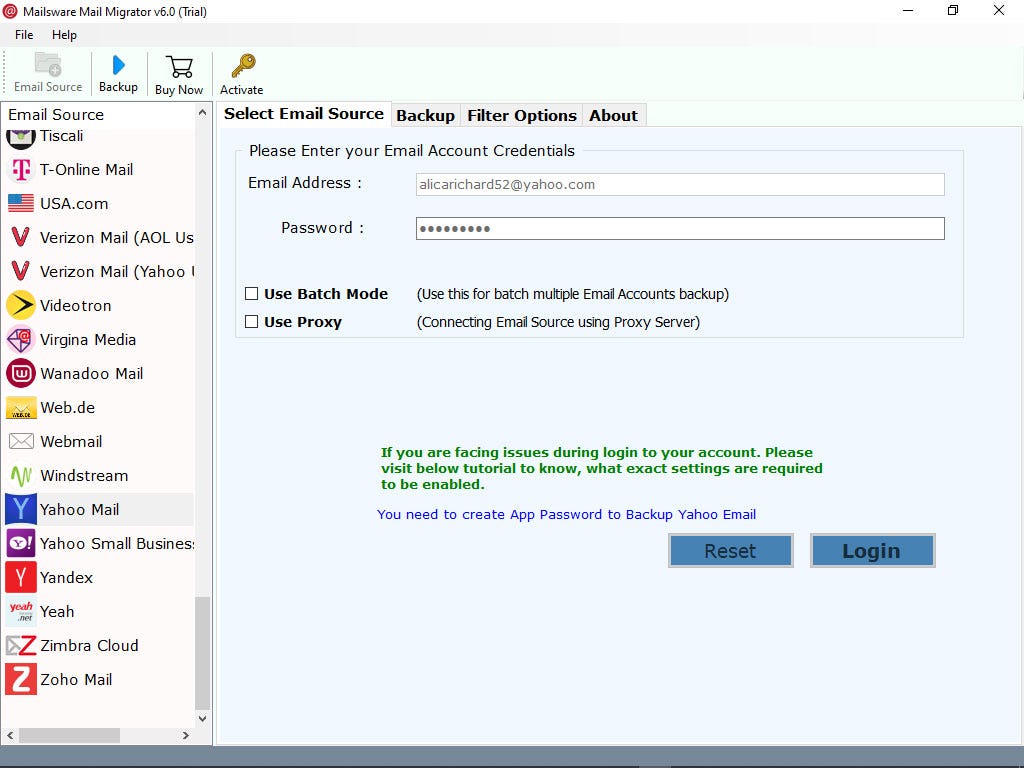Click the horizontal scrollbar thumb in source list
The height and width of the screenshot is (768, 1024).
click(x=69, y=735)
